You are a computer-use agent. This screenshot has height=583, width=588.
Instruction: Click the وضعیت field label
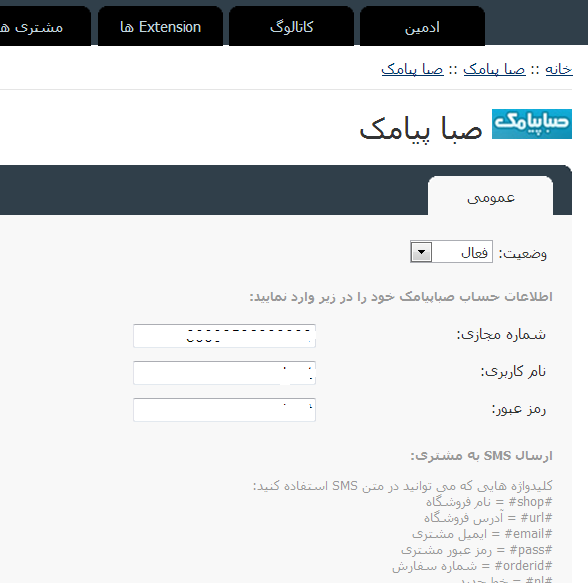point(522,254)
